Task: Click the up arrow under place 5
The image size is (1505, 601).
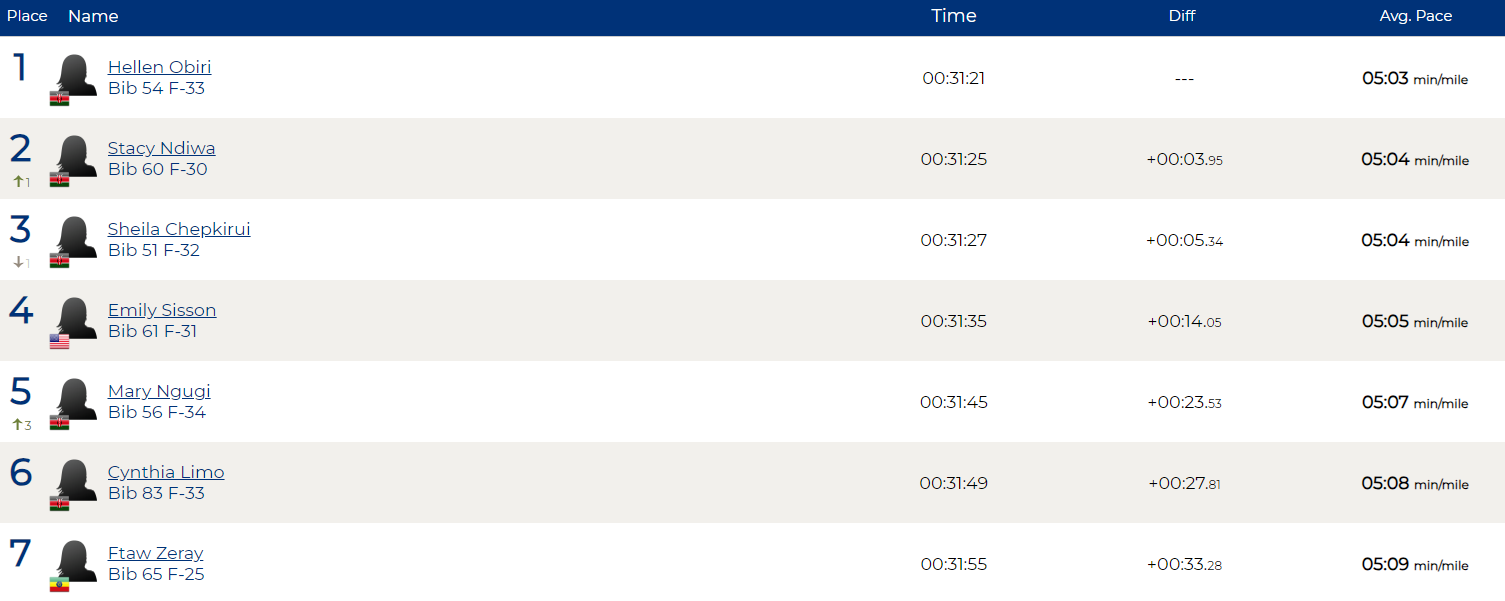Action: [18, 425]
